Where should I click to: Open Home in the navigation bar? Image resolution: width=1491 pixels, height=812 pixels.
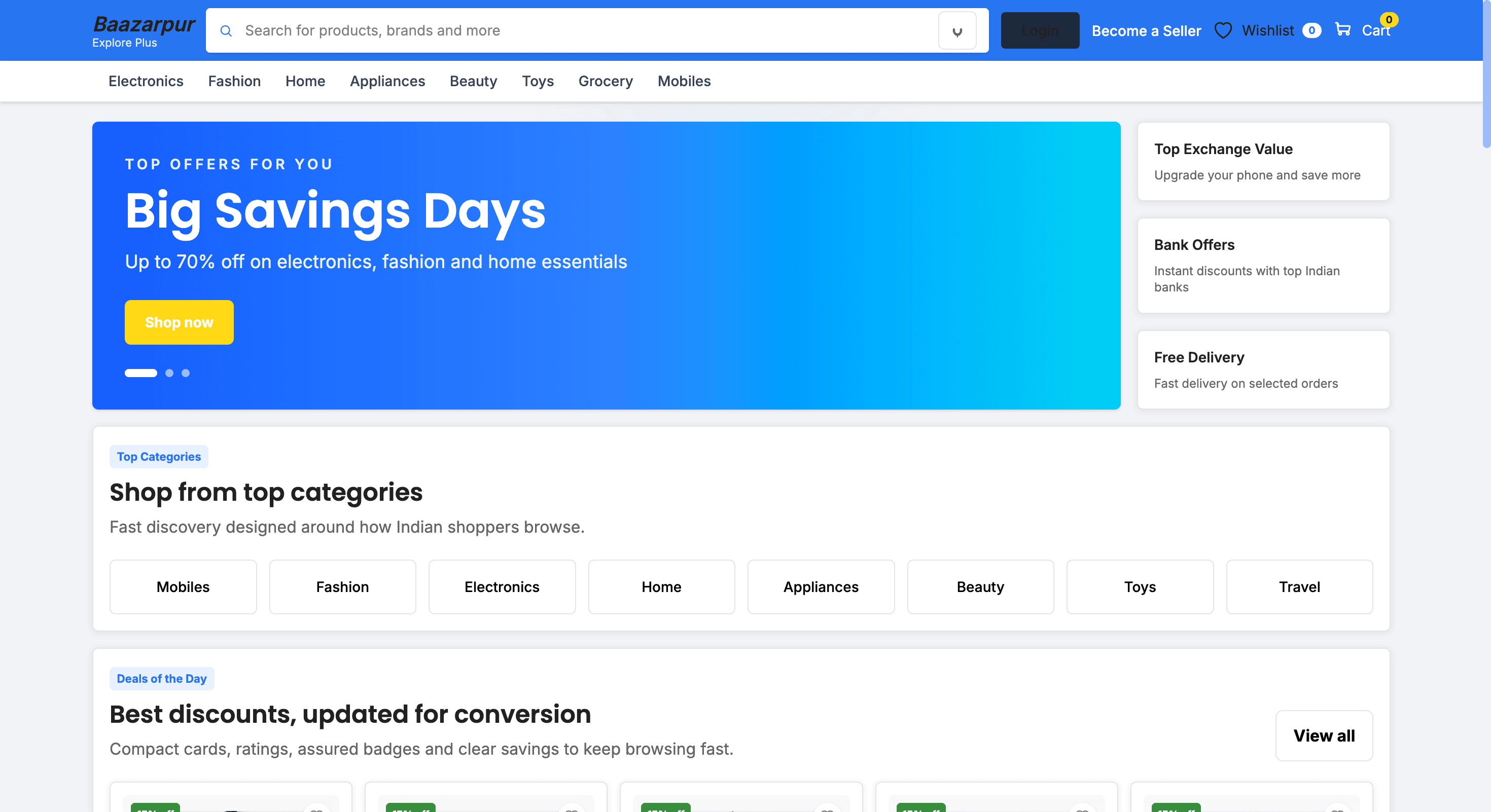305,81
